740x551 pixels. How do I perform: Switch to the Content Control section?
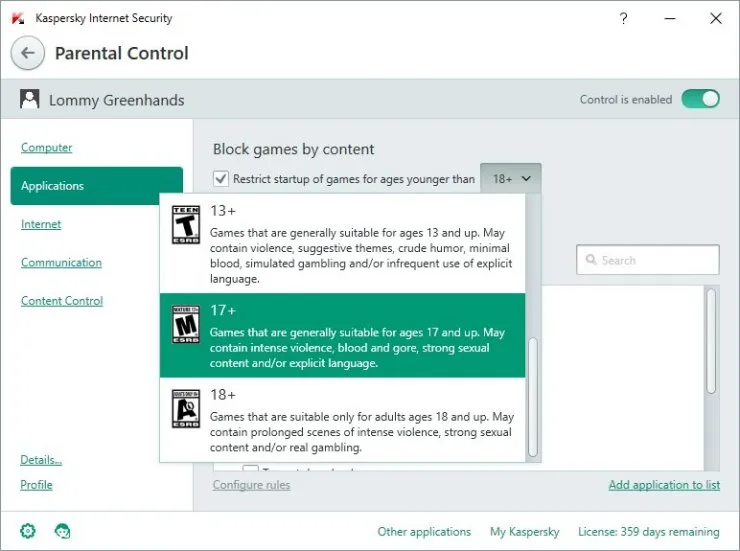point(62,301)
